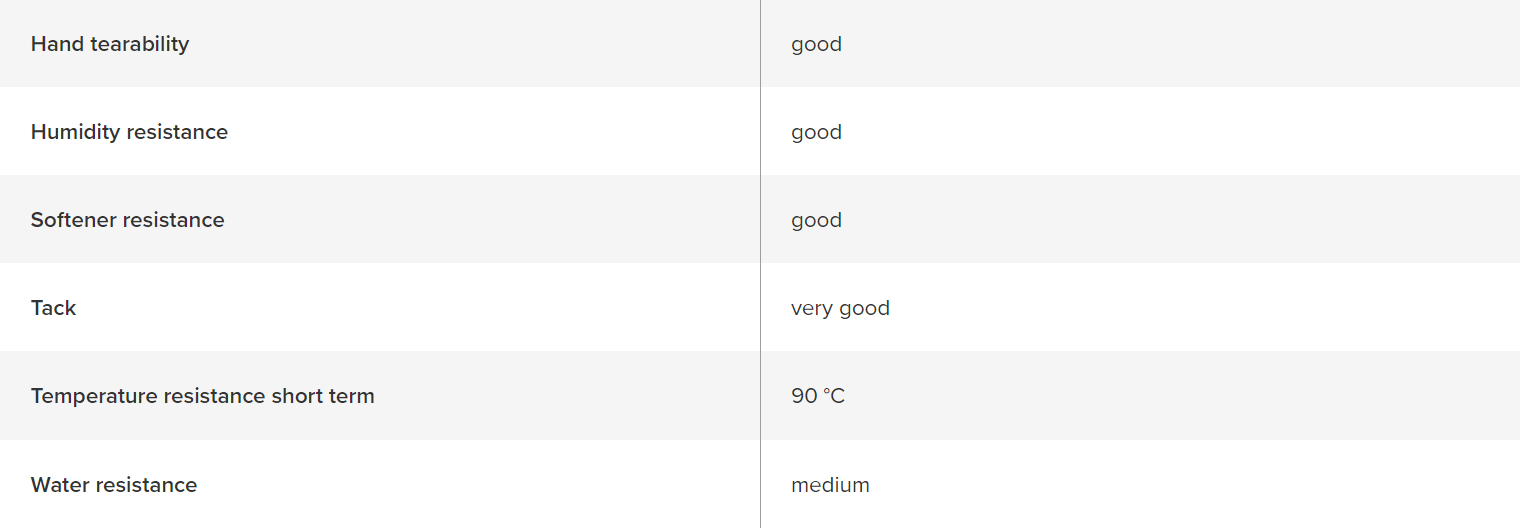The width and height of the screenshot is (1523, 528).
Task: Select the Hand tearability value good
Action: coord(816,45)
